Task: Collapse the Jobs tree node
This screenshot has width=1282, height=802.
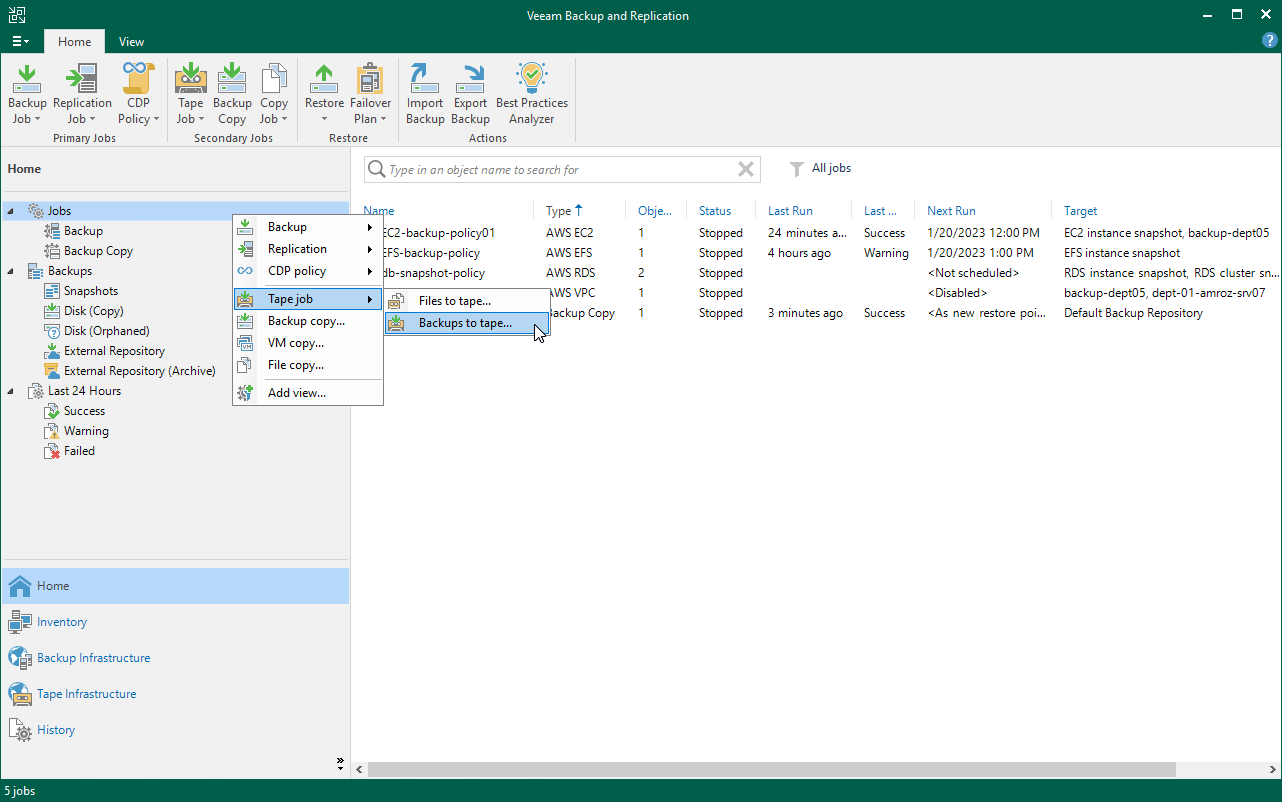Action: click(x=11, y=211)
